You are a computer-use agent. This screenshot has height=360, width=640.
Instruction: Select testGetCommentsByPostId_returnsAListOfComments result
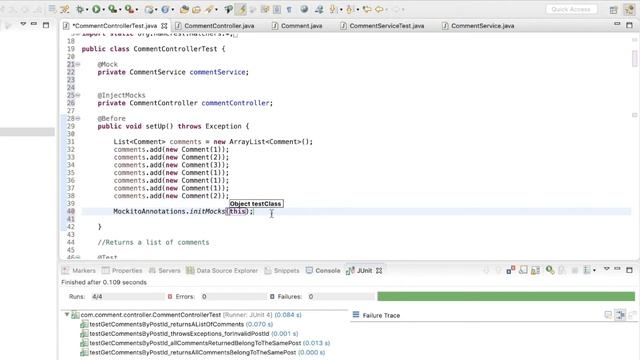[x=177, y=324]
